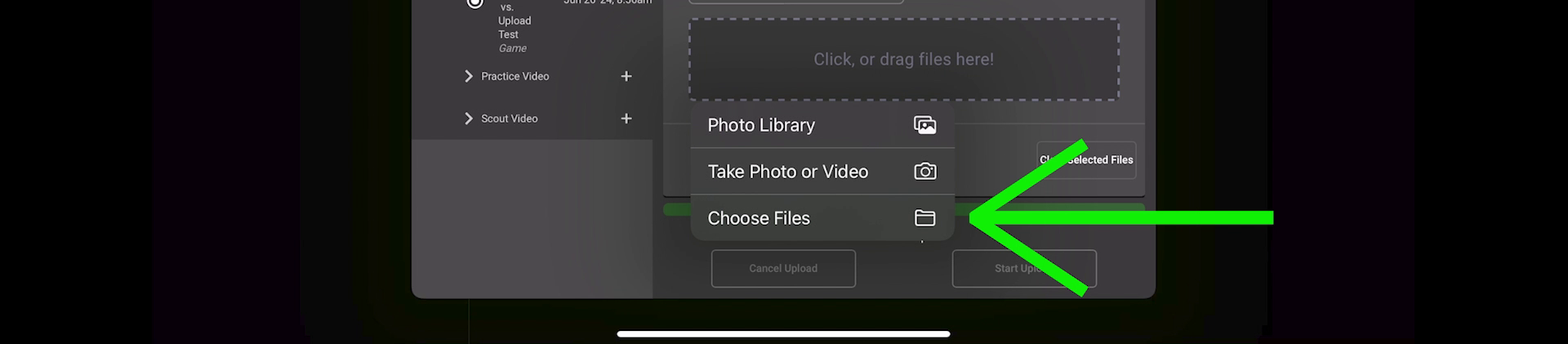
Task: Select the Upload Test game radio button
Action: click(474, 2)
